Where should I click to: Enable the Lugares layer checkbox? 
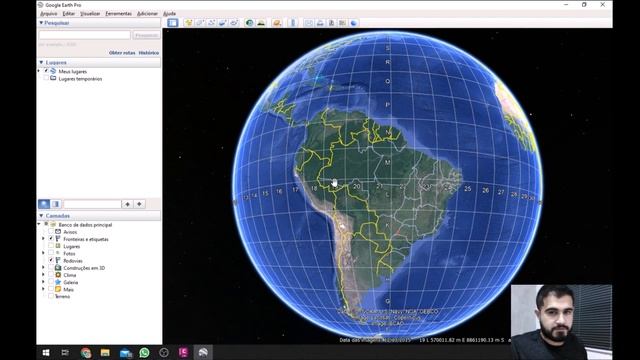[x=51, y=246]
